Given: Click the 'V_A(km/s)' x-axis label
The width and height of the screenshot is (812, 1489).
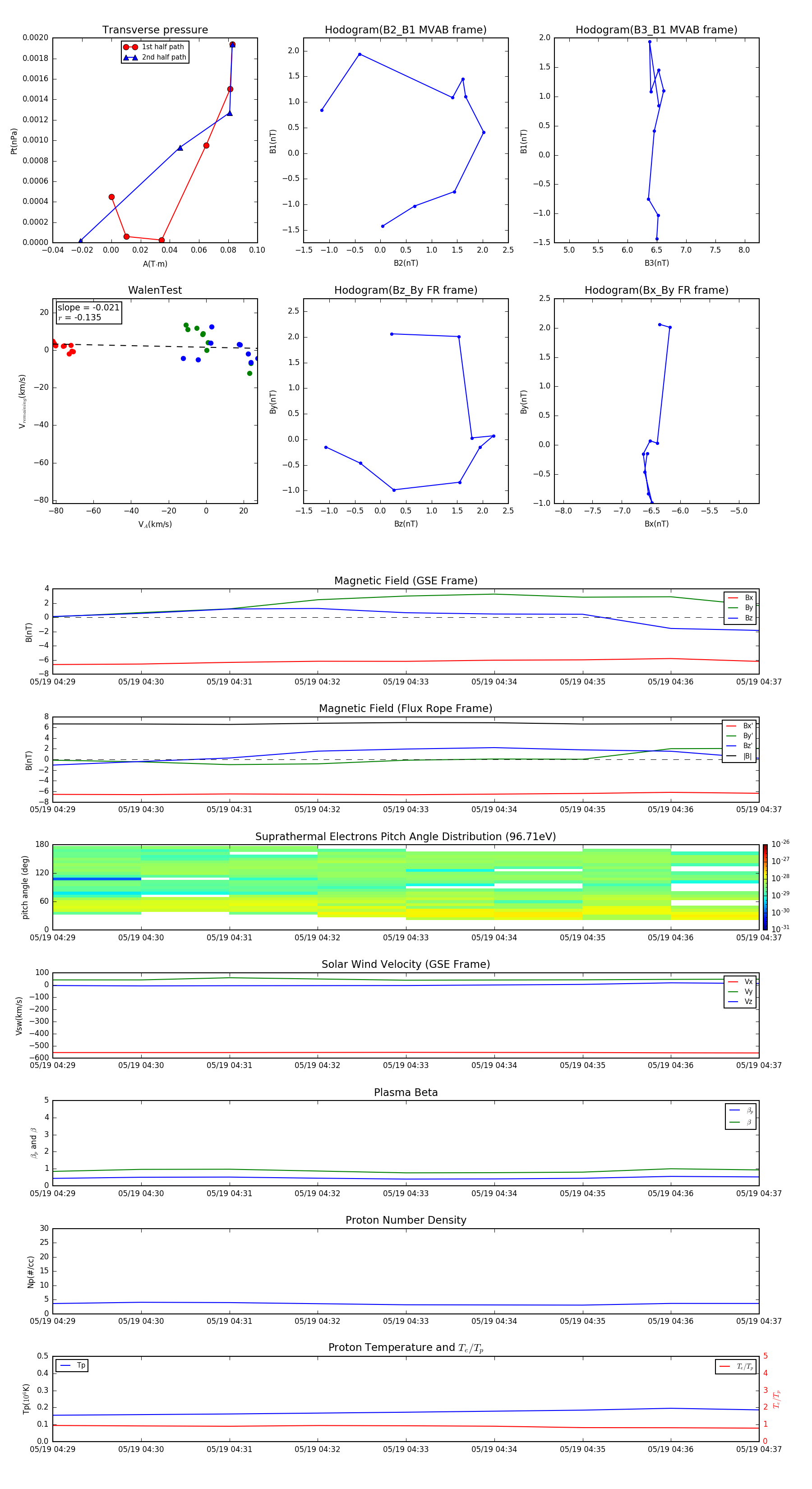Looking at the screenshot, I should (x=155, y=524).
